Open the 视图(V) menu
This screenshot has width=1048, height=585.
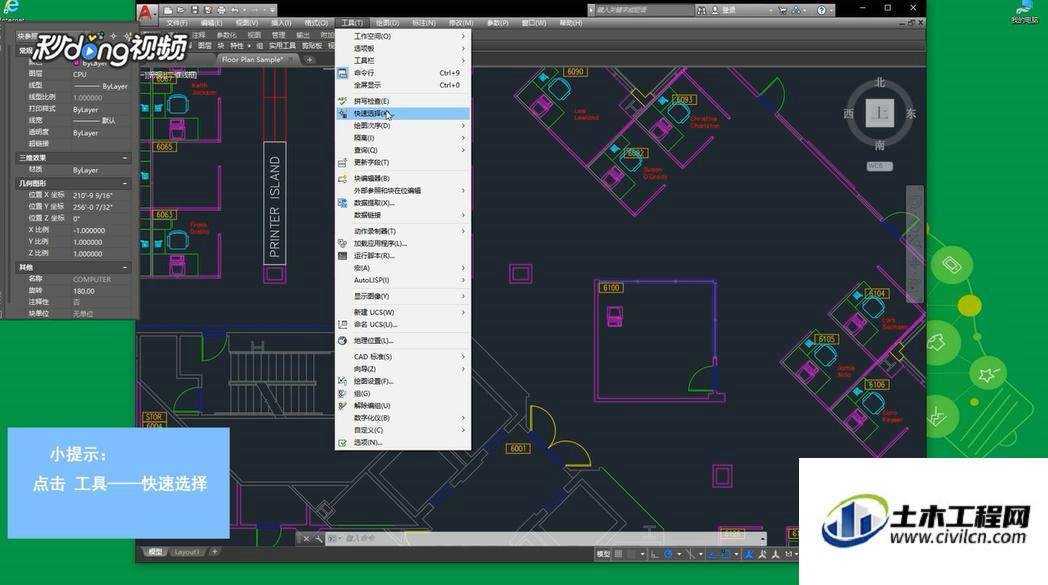pos(247,23)
